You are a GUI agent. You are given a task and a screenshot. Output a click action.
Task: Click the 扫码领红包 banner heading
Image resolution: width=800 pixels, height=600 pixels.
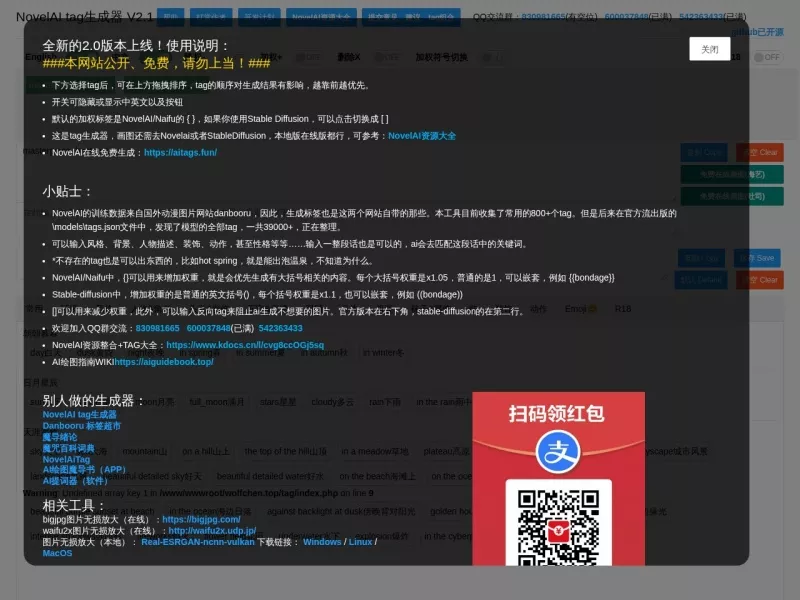(557, 413)
